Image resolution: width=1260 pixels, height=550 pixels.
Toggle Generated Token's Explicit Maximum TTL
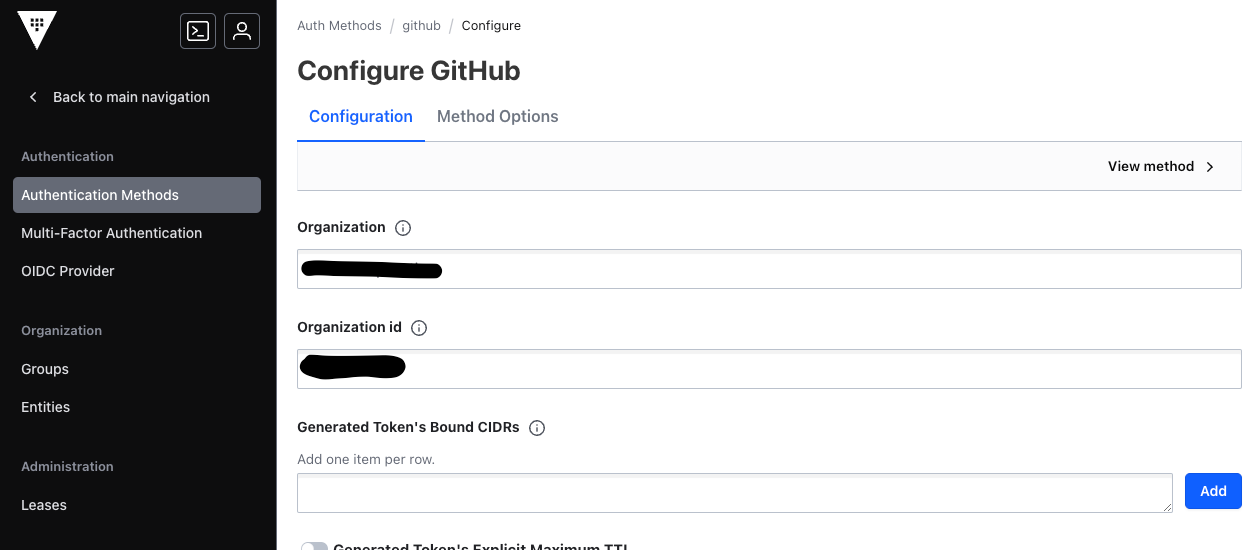click(x=314, y=546)
